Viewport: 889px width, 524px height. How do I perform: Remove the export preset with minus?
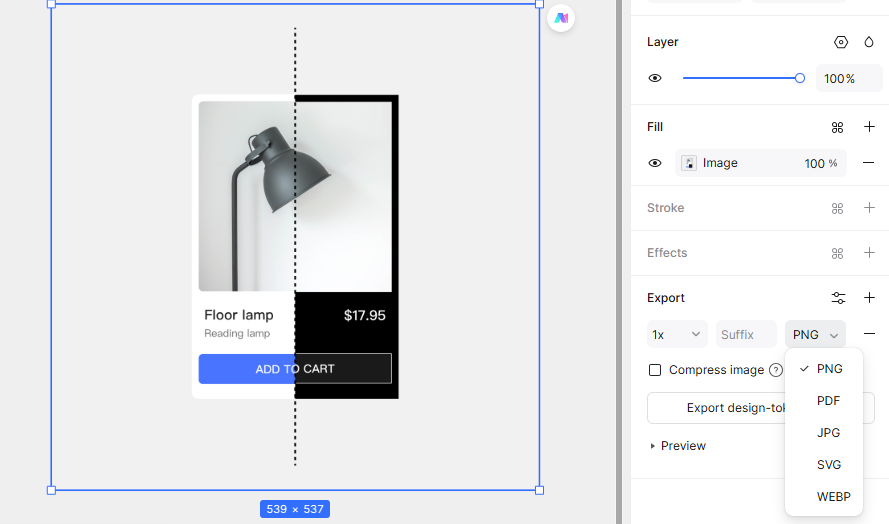869,334
